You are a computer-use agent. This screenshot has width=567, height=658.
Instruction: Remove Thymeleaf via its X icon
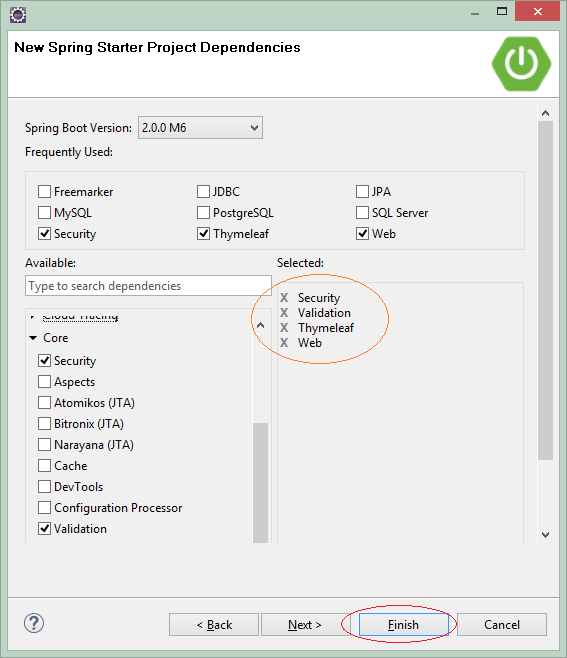click(284, 328)
